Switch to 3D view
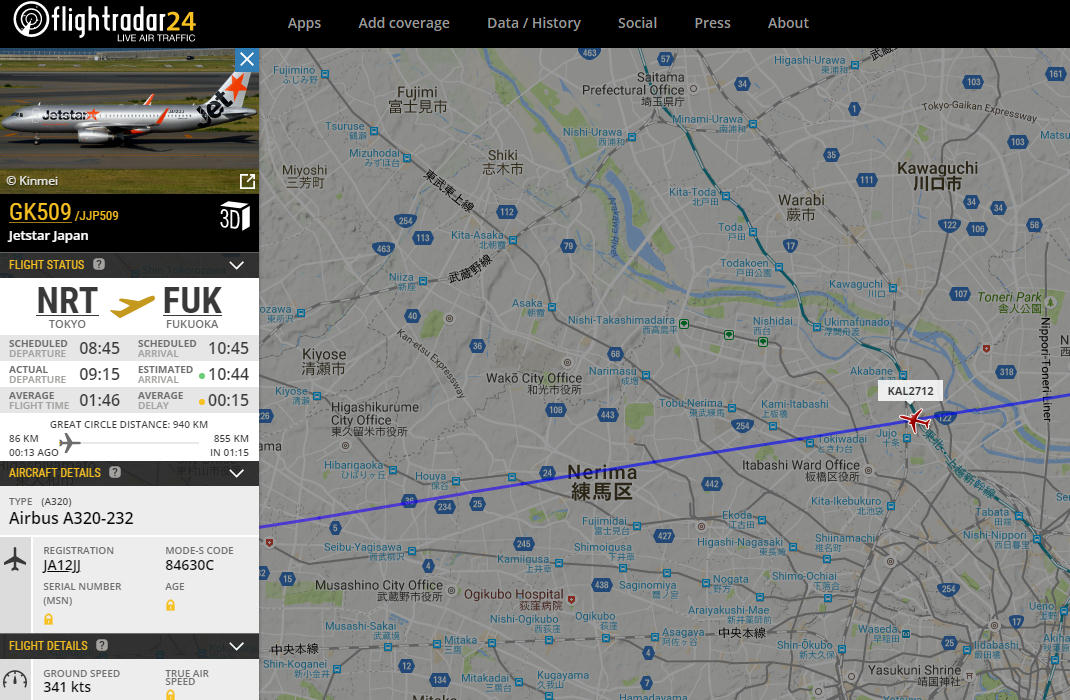The image size is (1070, 700). tap(234, 216)
